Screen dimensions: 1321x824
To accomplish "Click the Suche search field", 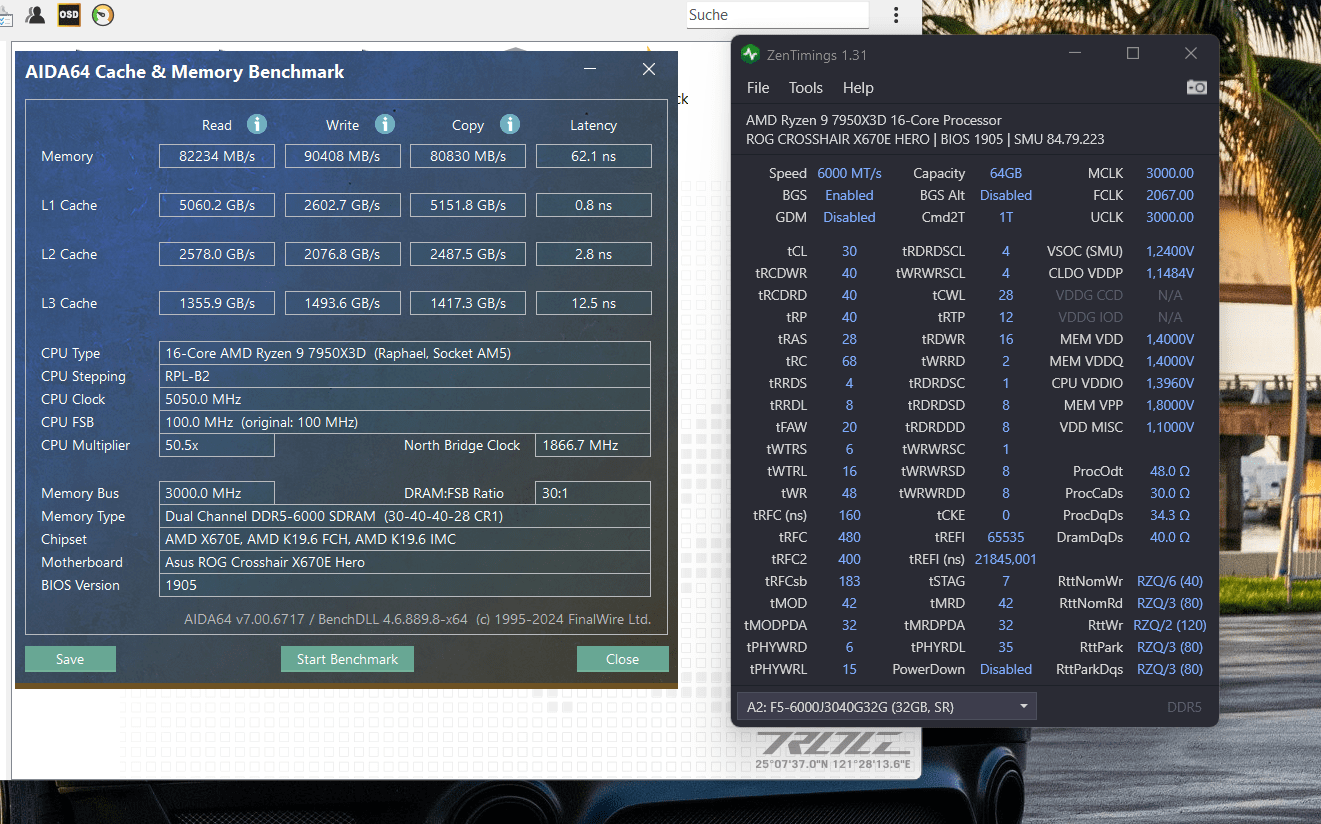I will [x=778, y=15].
